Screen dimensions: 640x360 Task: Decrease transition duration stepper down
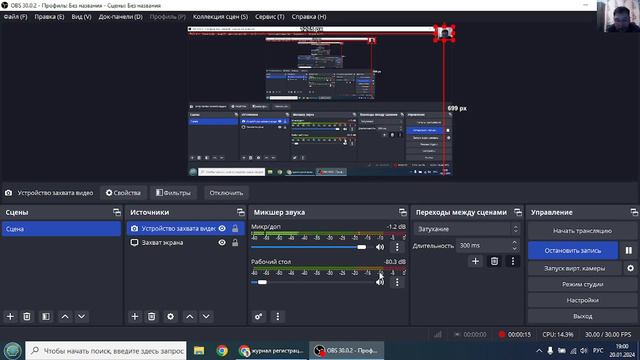coord(514,249)
